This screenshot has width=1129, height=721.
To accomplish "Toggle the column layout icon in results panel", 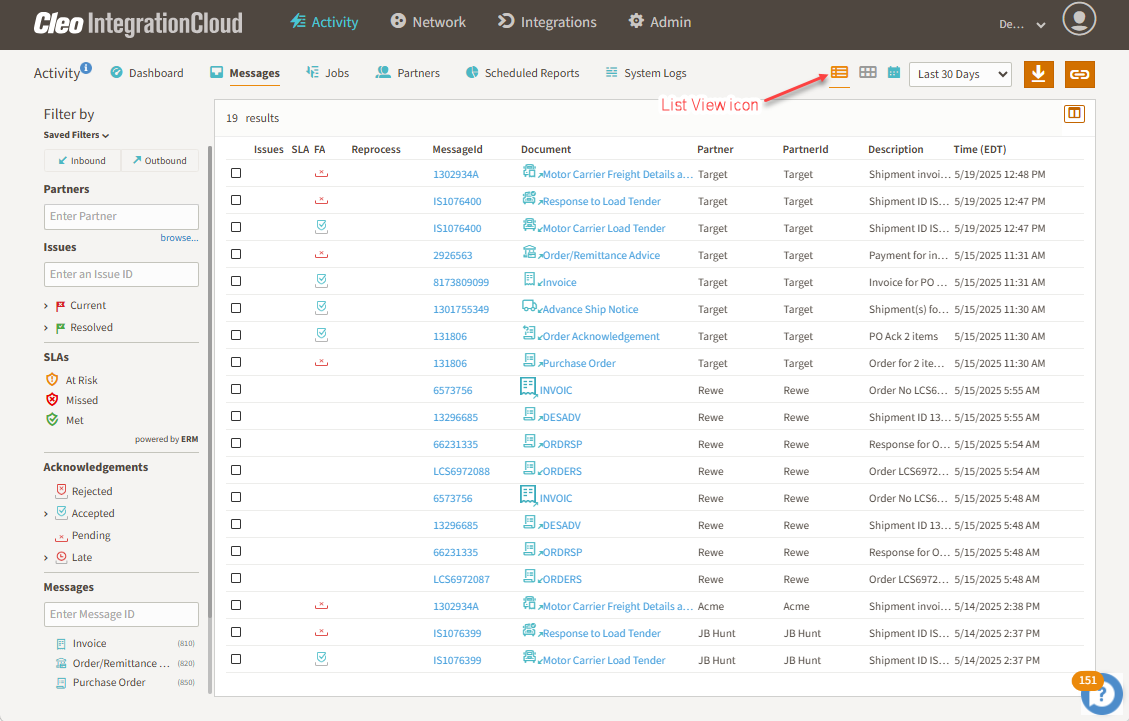I will [1074, 114].
